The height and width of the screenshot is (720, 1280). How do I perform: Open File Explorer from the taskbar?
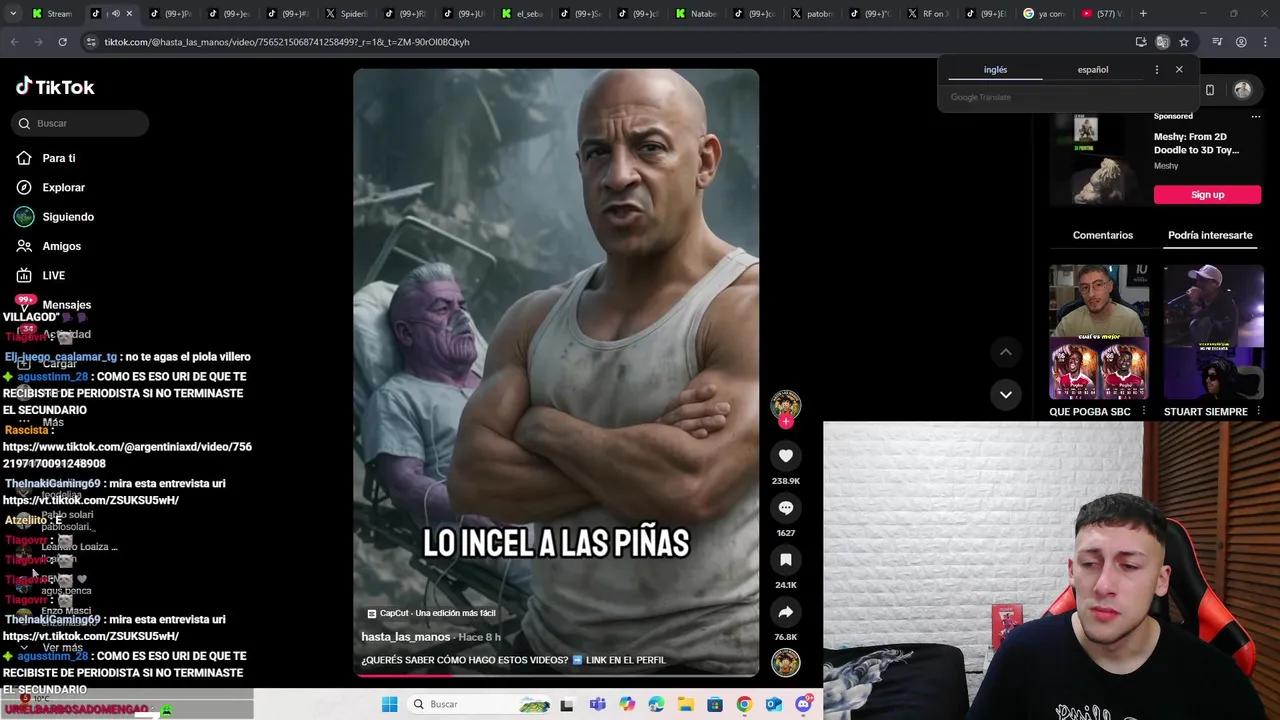[686, 704]
